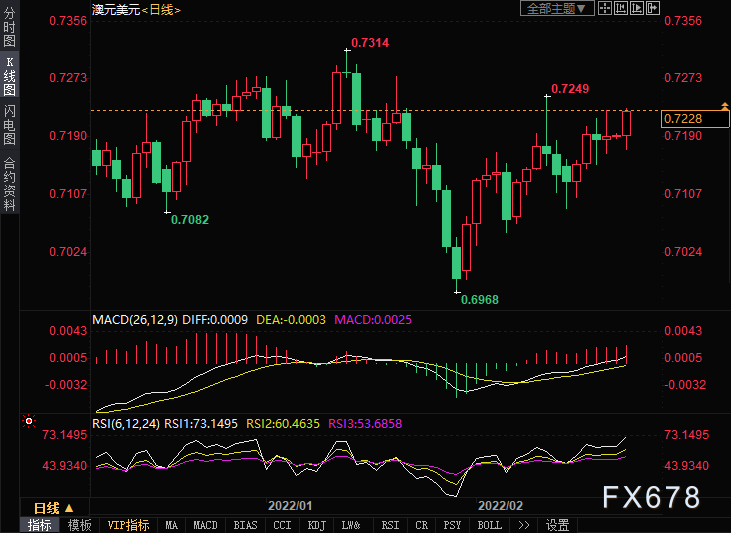
Task: Click the MACD:0.0025 value
Action: (x=373, y=320)
